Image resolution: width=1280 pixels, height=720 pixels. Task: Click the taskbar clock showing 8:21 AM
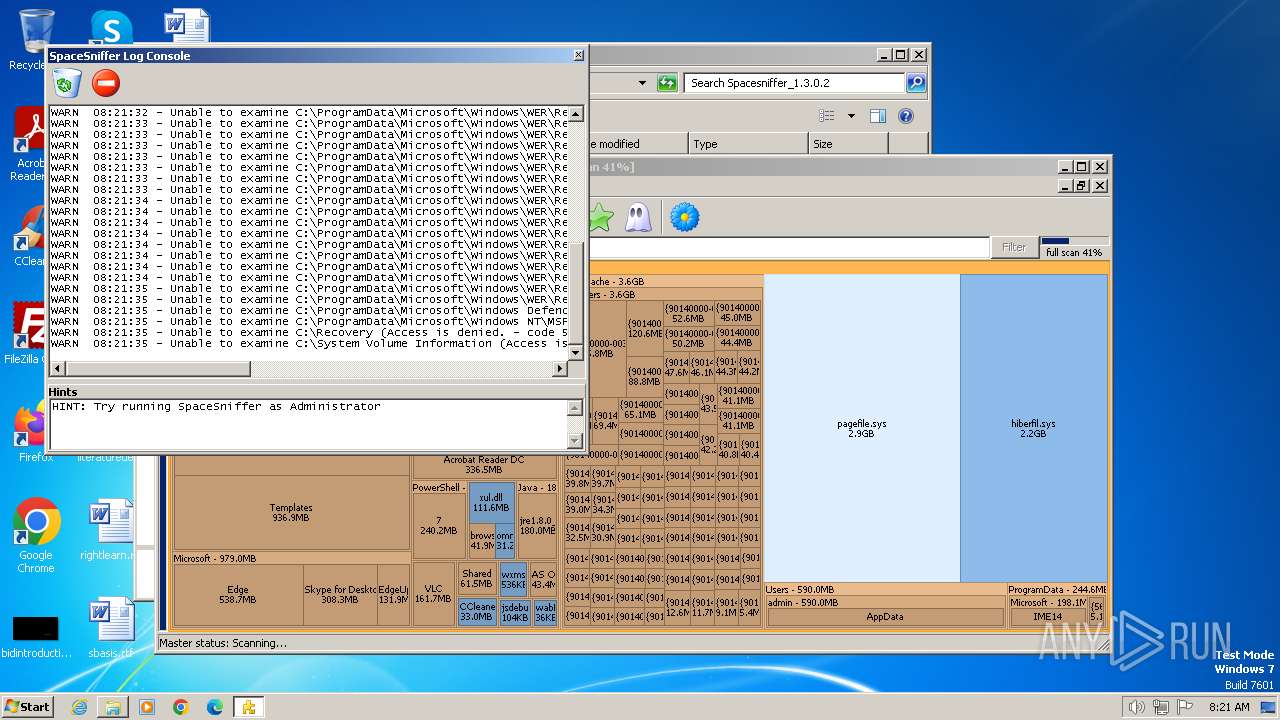click(x=1229, y=707)
